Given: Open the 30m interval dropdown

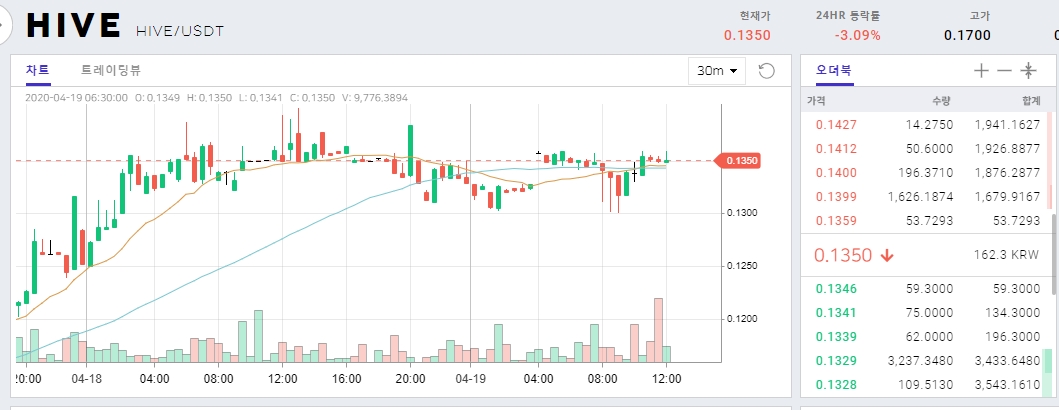Looking at the screenshot, I should pos(718,71).
